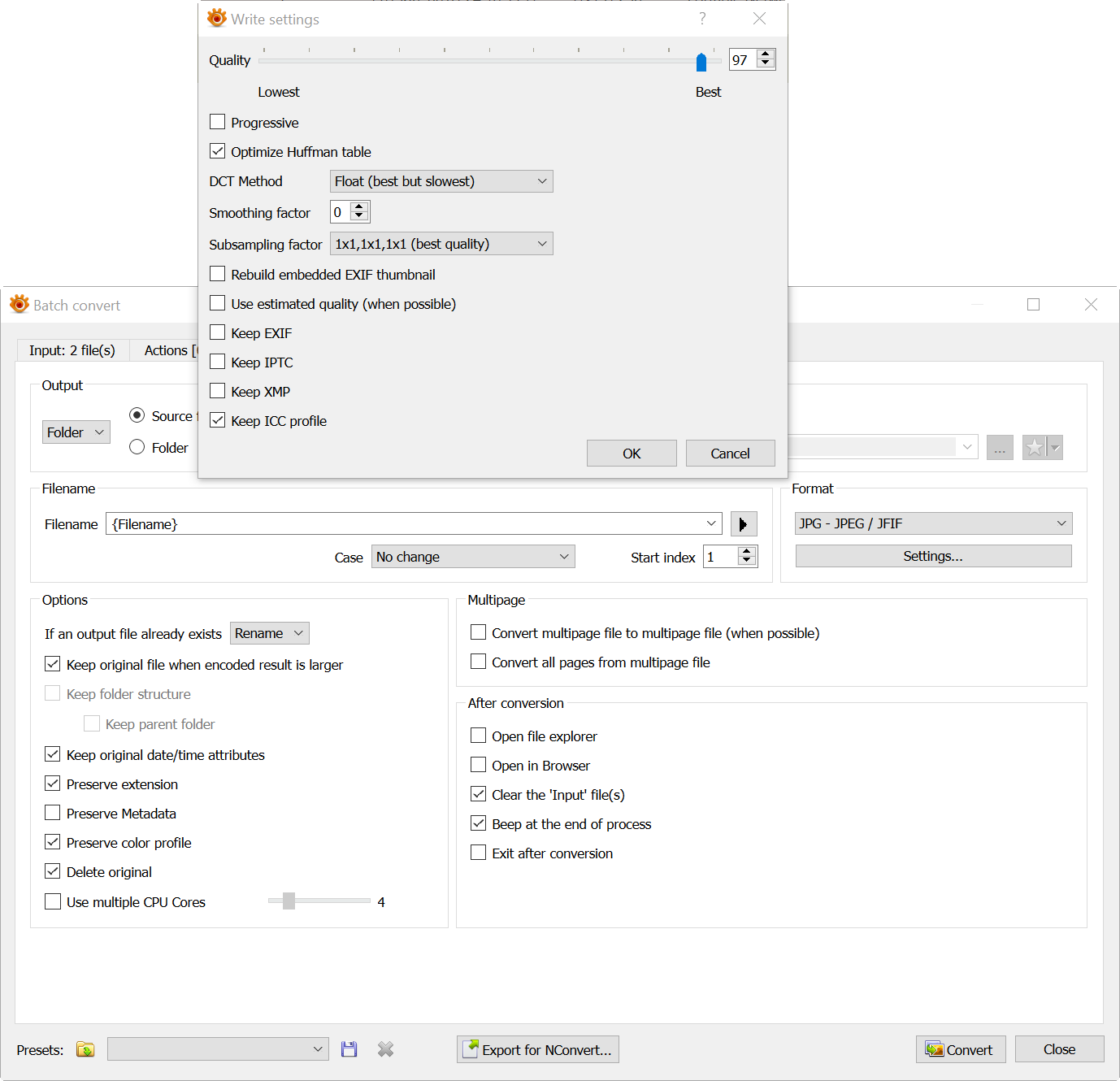Viewport: 1120px width, 1081px height.
Task: Click the Start index input field
Action: click(721, 557)
